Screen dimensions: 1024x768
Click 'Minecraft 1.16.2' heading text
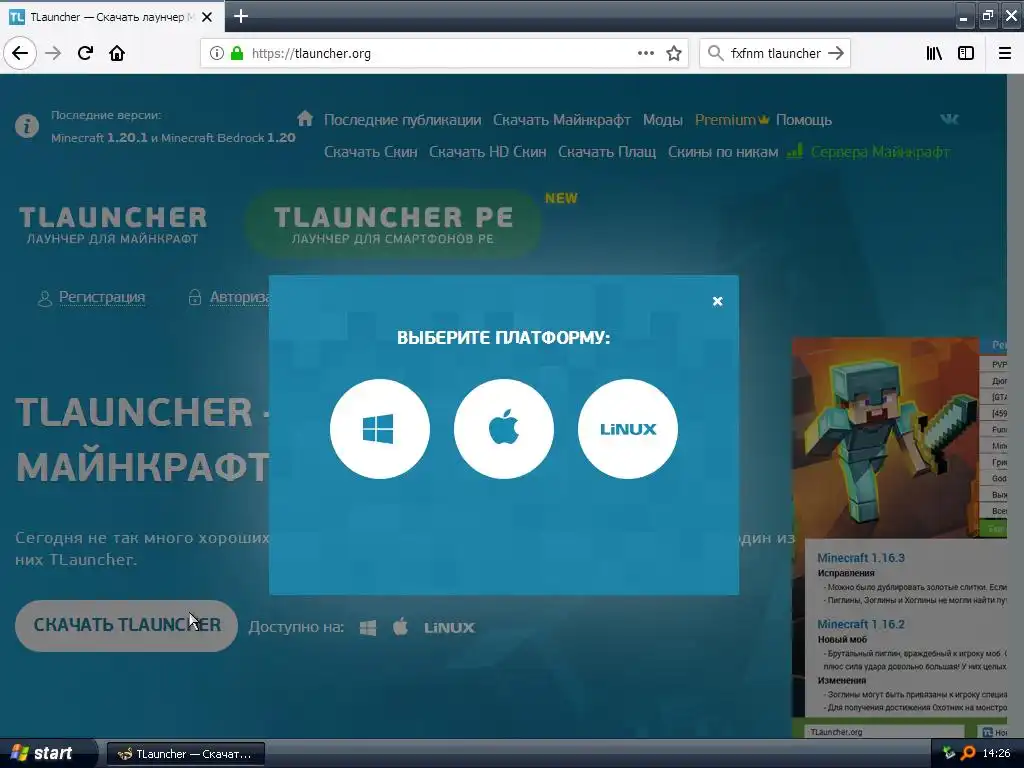click(x=861, y=624)
